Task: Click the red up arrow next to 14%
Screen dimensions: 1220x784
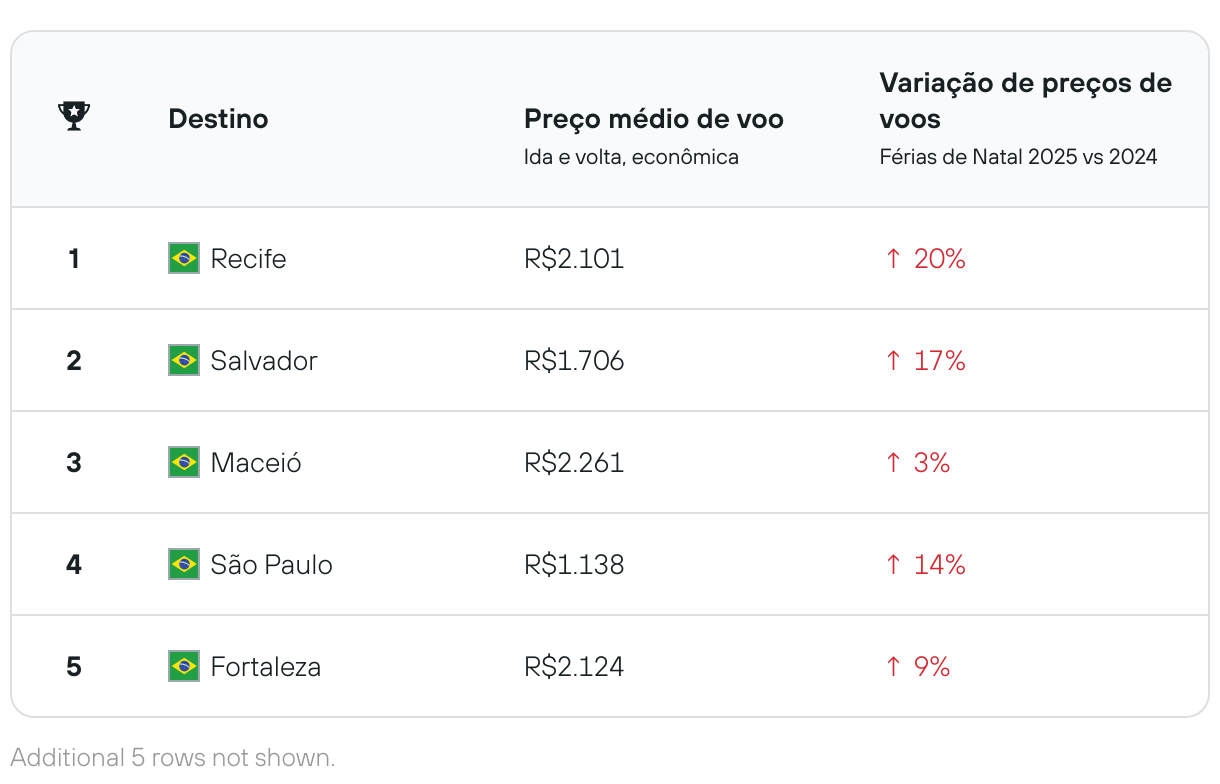Action: click(x=893, y=565)
